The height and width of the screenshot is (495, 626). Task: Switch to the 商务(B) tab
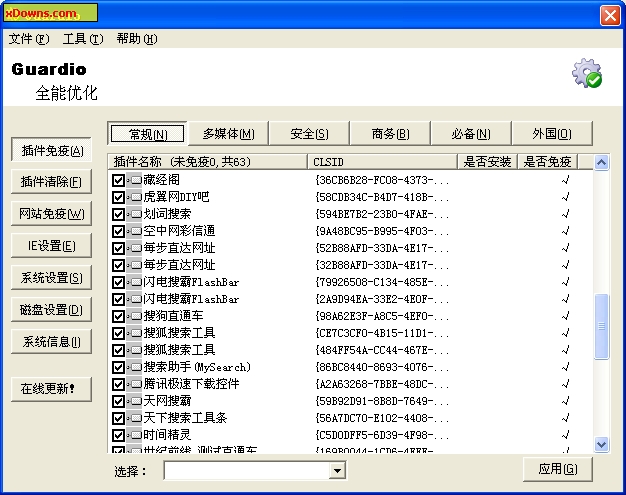390,134
